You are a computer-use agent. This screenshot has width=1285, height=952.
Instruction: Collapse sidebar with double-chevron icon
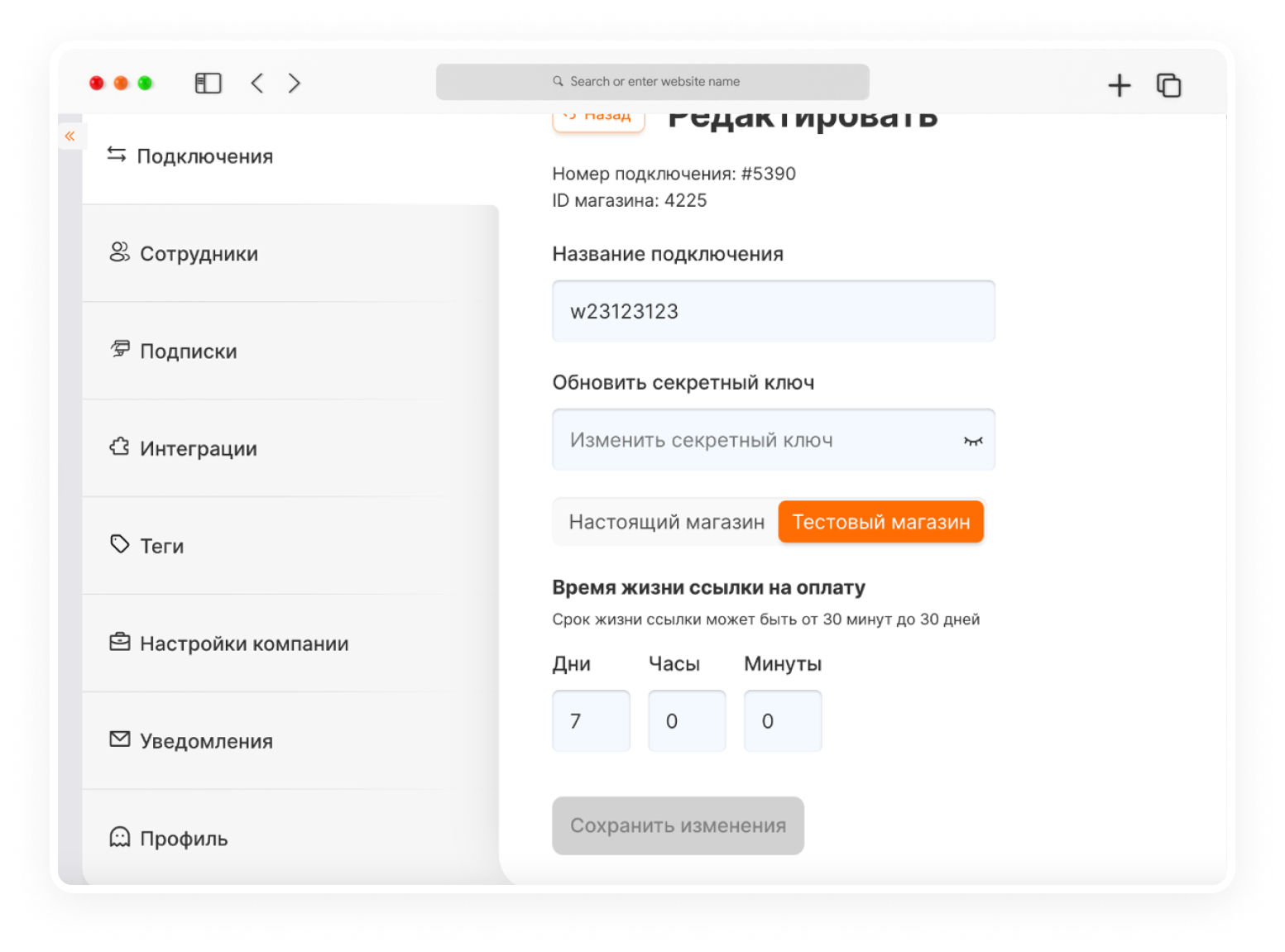(x=70, y=136)
